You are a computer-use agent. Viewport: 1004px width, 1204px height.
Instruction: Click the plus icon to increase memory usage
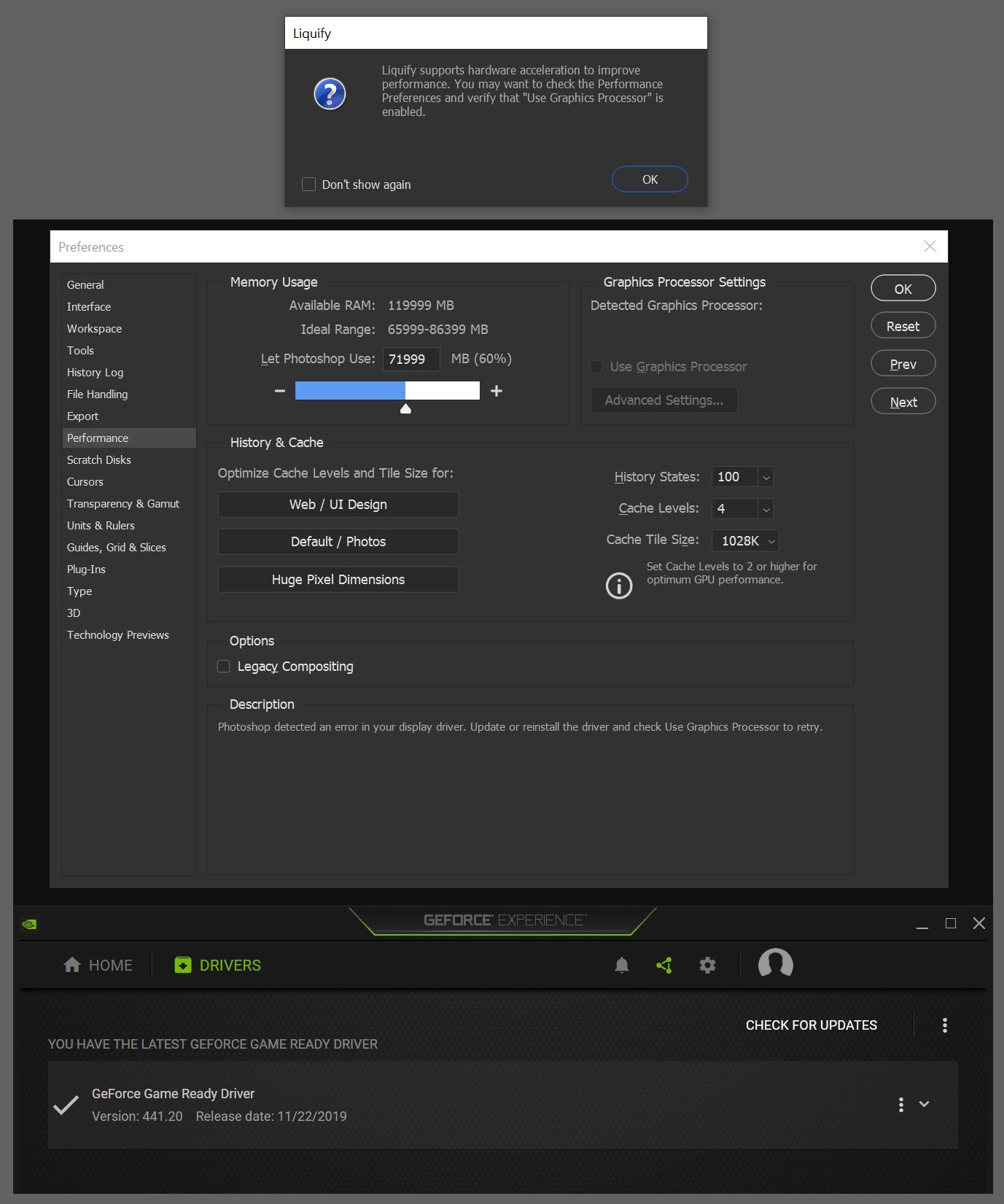(497, 391)
